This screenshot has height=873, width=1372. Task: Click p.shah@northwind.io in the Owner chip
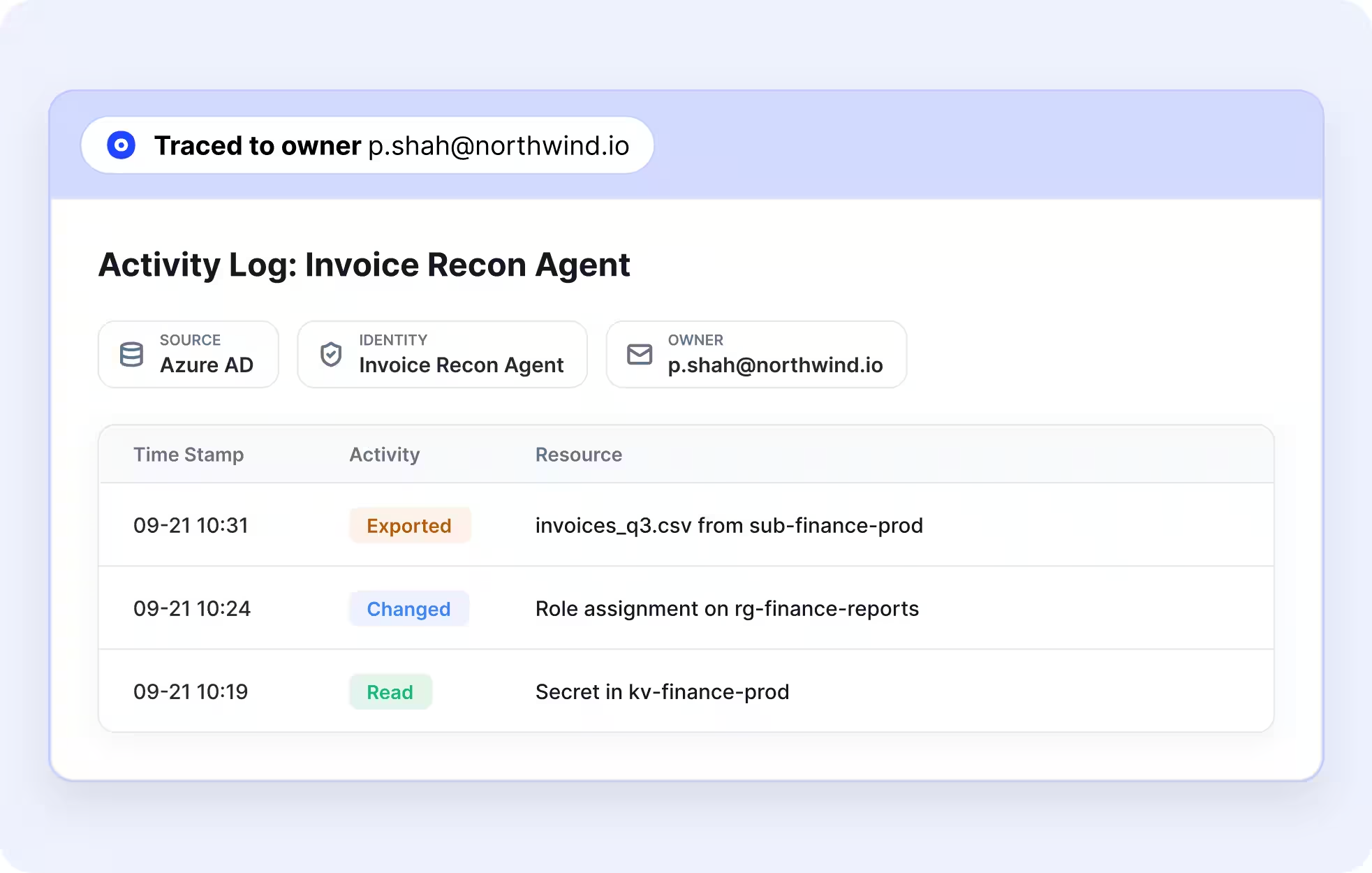tap(775, 365)
